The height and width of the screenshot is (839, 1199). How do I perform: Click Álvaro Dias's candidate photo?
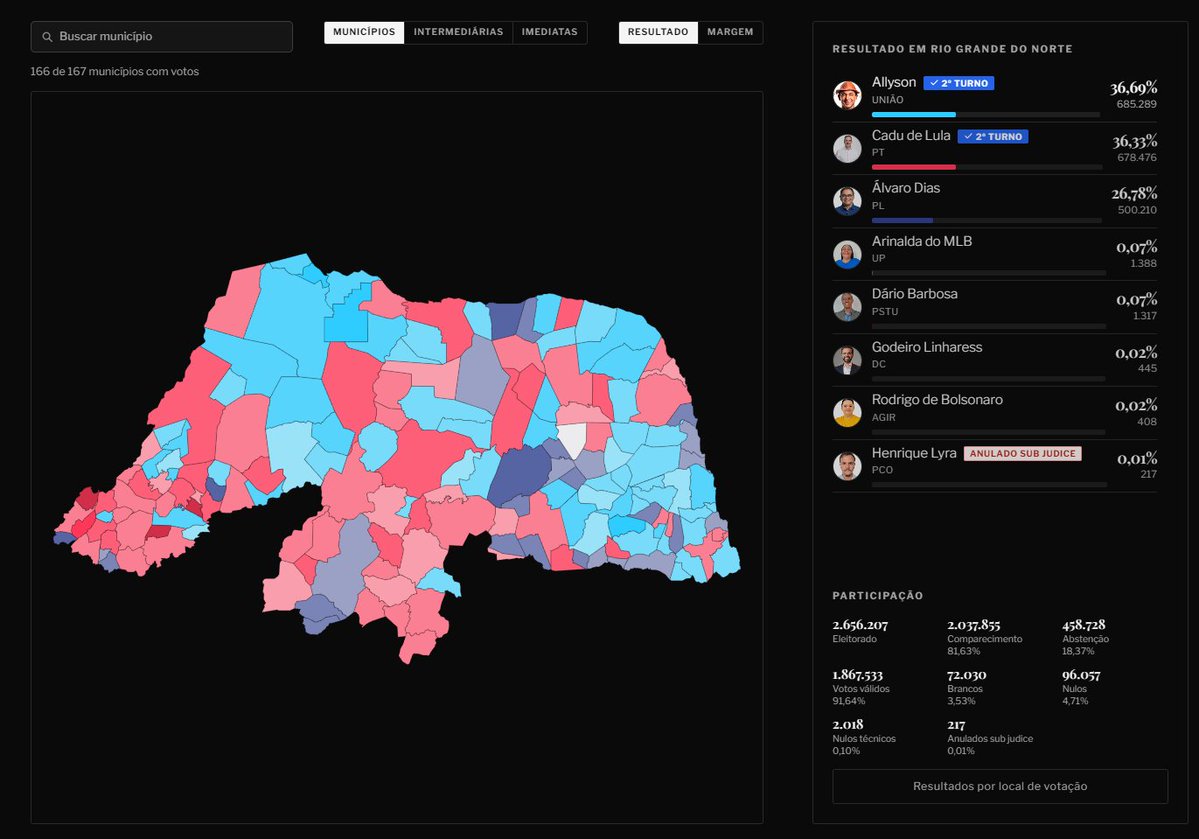click(847, 201)
